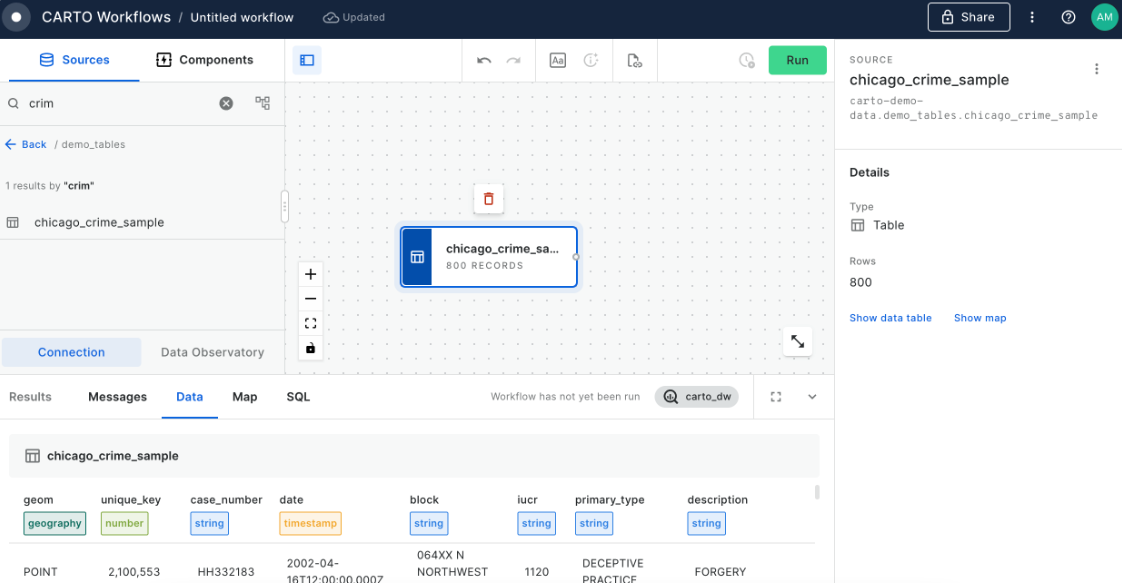Click the sidebar resize handle

284,207
